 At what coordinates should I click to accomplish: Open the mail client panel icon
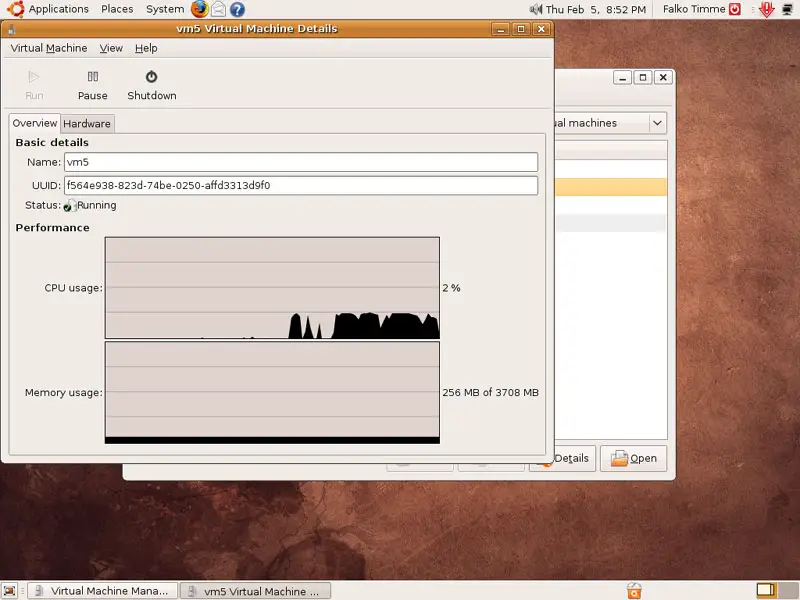coord(218,9)
